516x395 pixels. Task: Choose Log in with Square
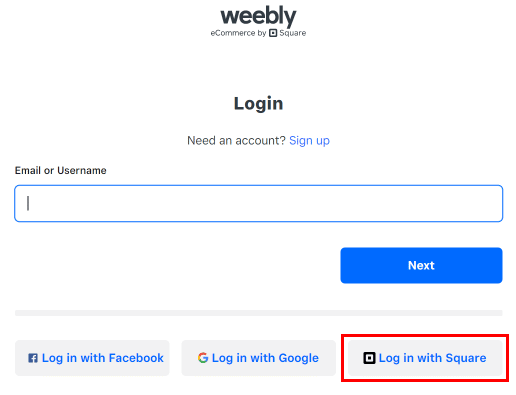pyautogui.click(x=425, y=358)
